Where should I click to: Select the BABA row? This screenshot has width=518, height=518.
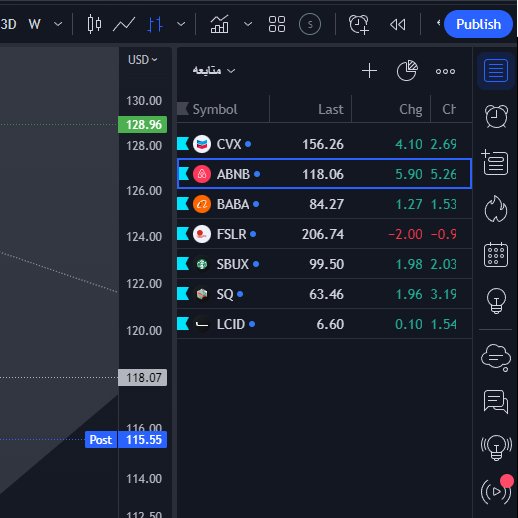pos(324,204)
